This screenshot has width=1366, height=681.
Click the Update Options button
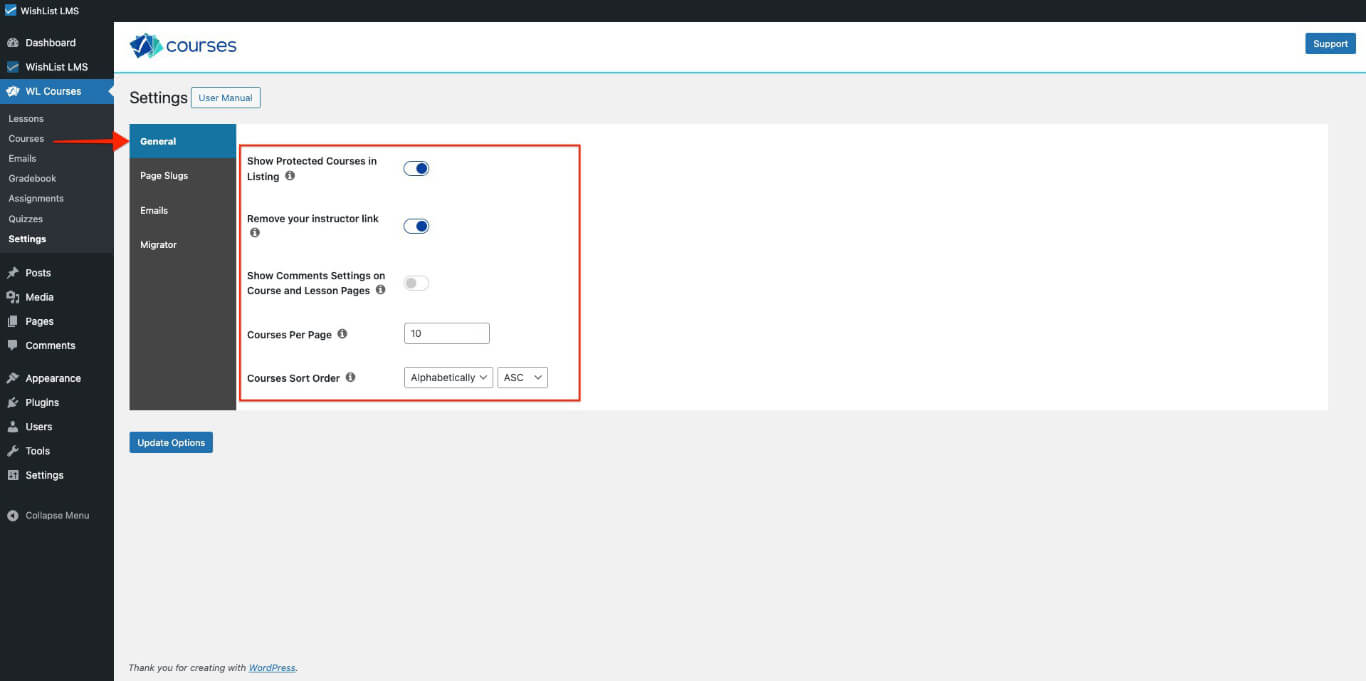pos(170,442)
